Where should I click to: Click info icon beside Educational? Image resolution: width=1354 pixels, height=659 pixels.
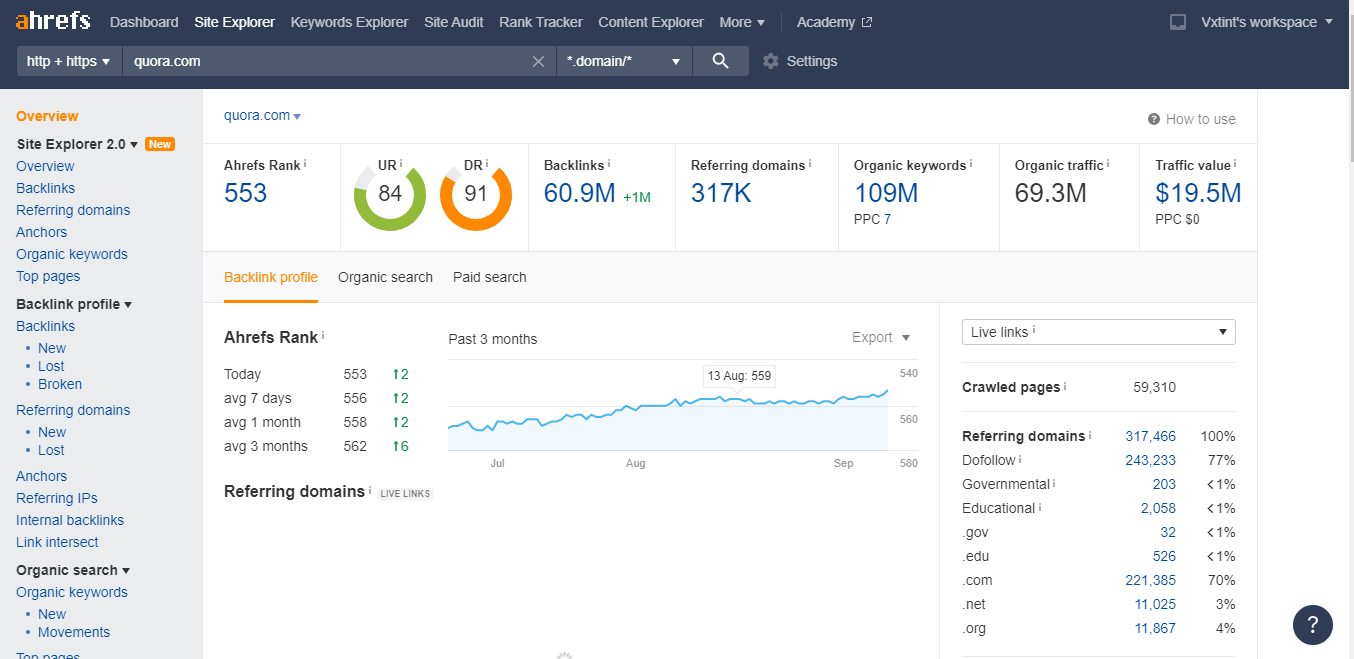pos(1040,507)
